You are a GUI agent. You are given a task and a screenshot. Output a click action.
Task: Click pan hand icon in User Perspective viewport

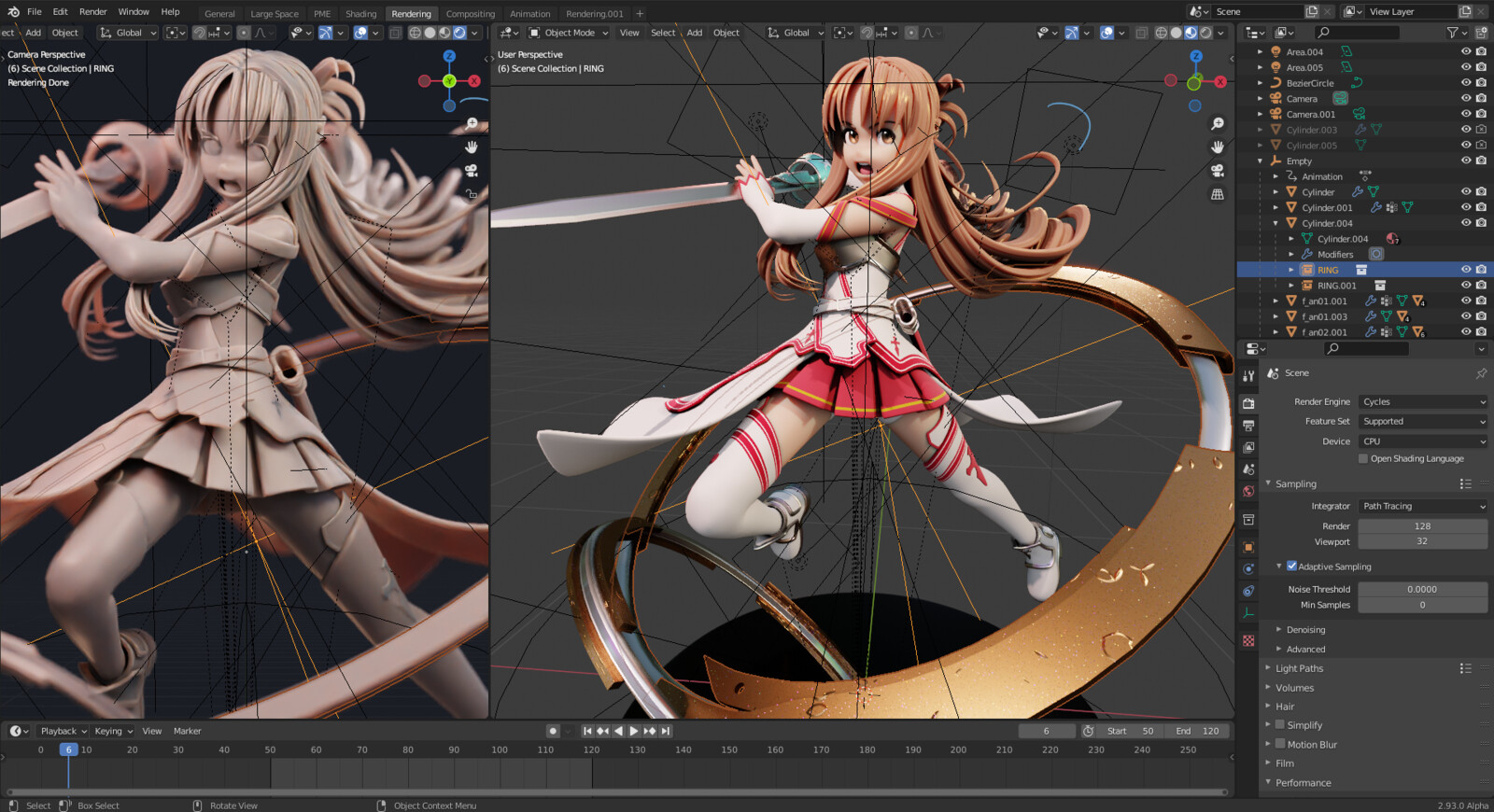click(1218, 147)
